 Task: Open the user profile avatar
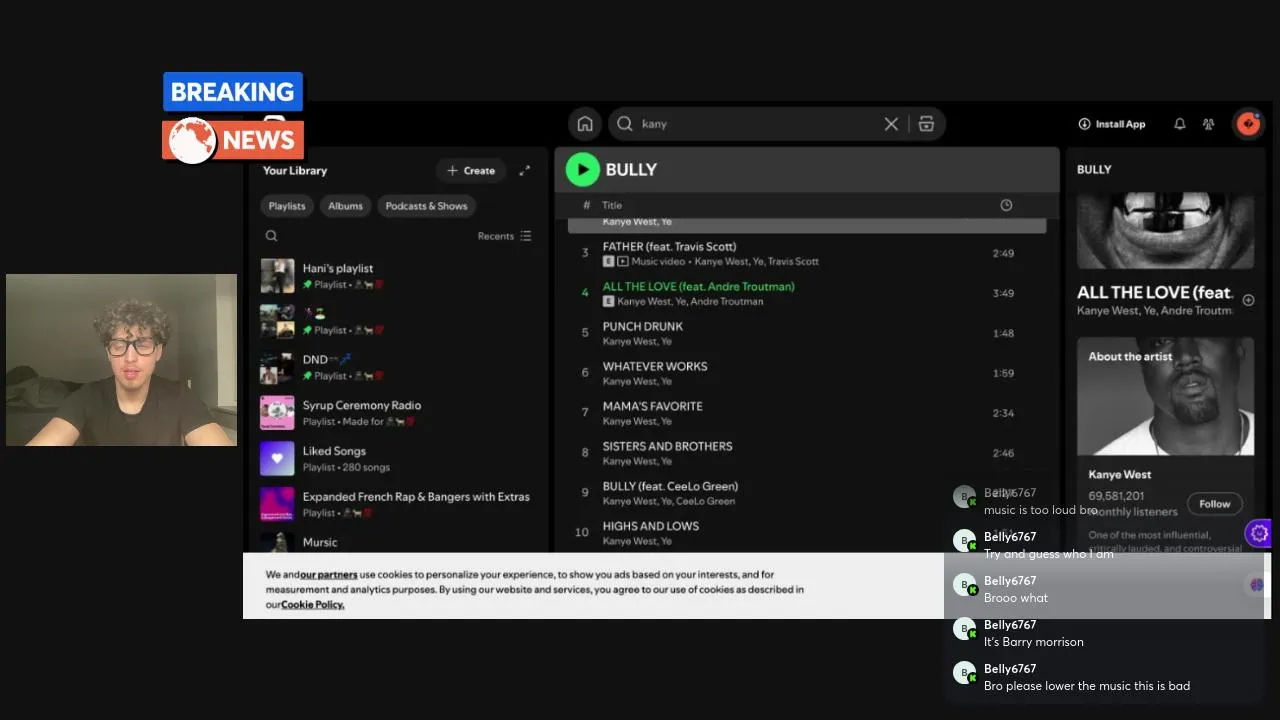[1248, 123]
